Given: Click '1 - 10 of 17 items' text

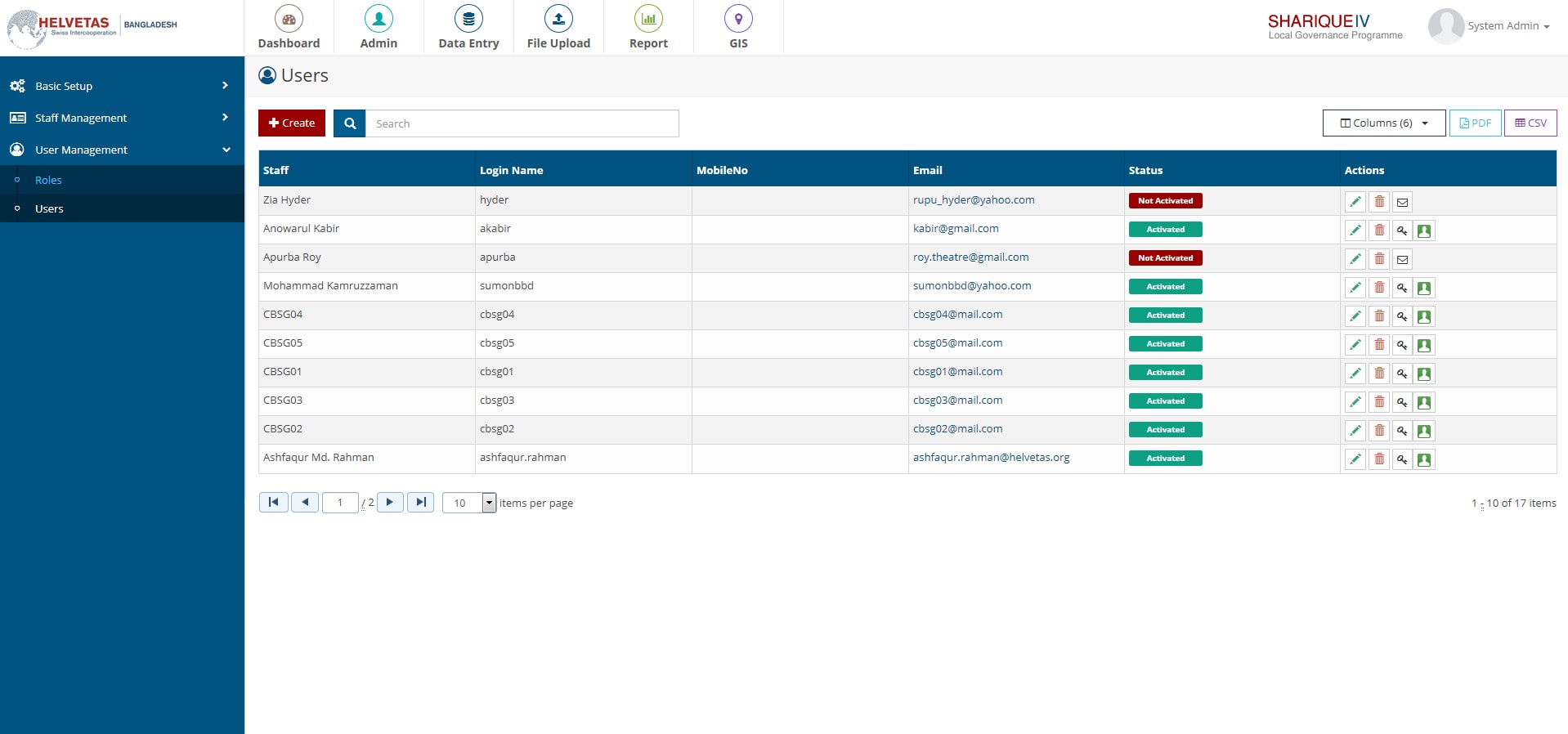Looking at the screenshot, I should click(x=1513, y=503).
